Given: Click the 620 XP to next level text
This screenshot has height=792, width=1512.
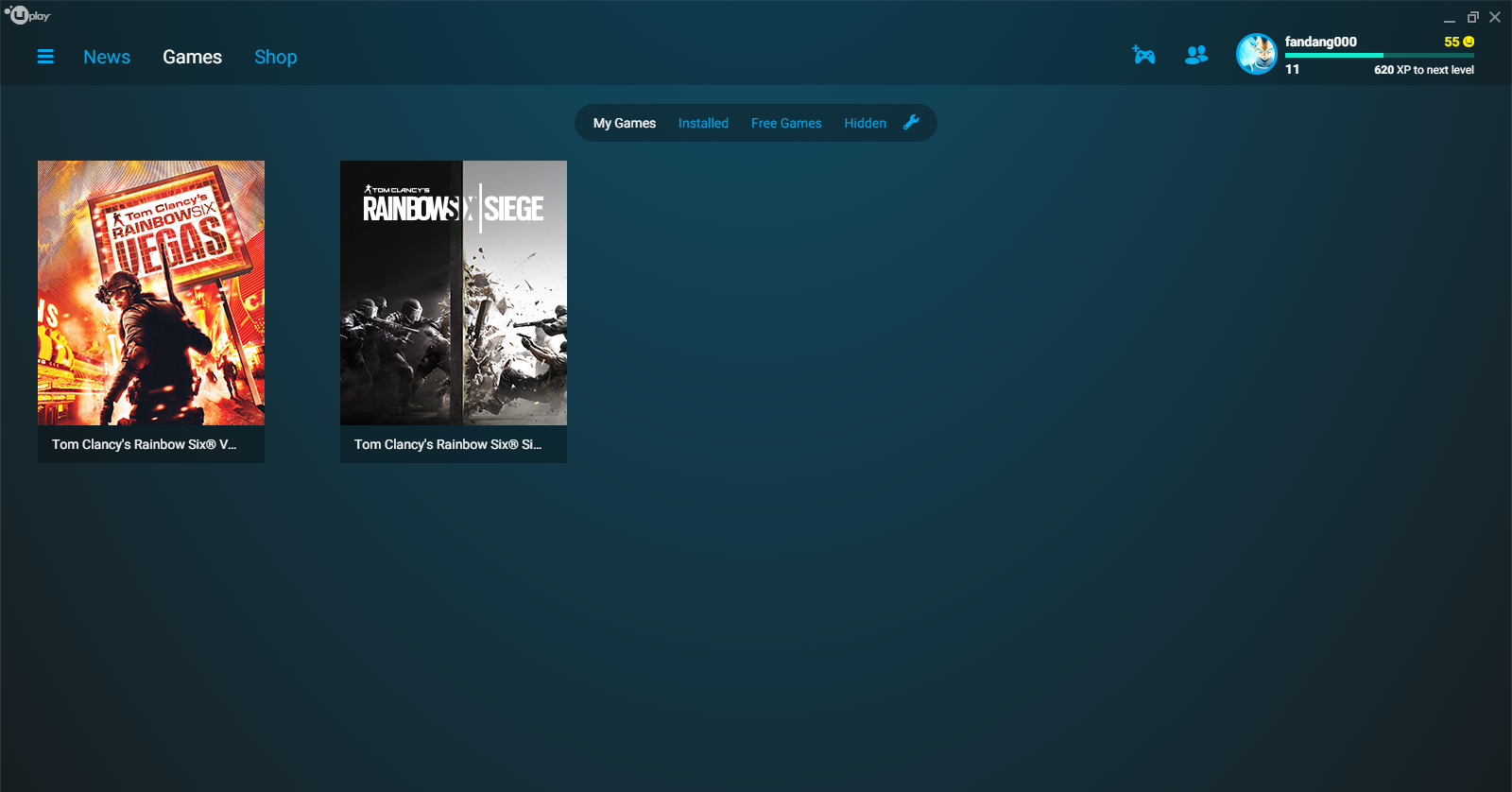Looking at the screenshot, I should (x=1424, y=70).
